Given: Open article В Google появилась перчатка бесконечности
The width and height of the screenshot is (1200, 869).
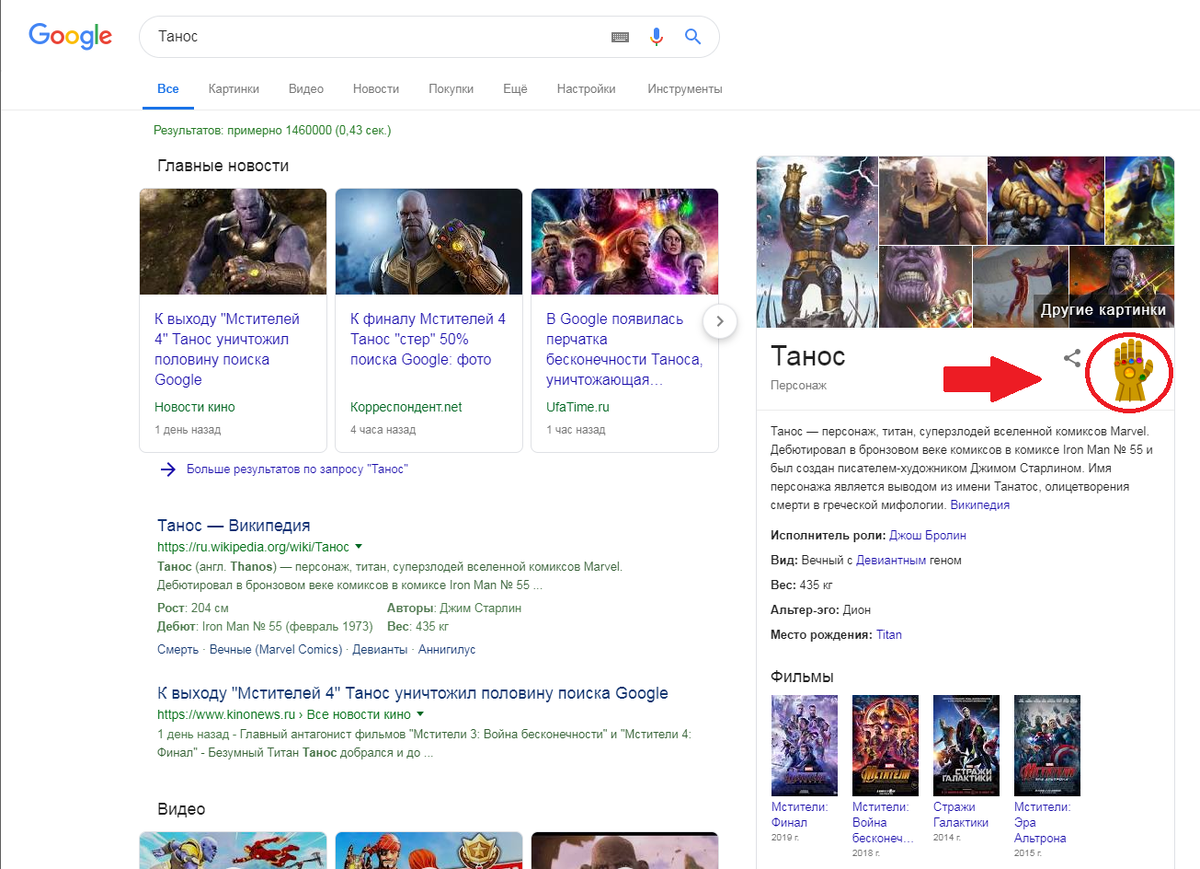Looking at the screenshot, I should pos(624,349).
